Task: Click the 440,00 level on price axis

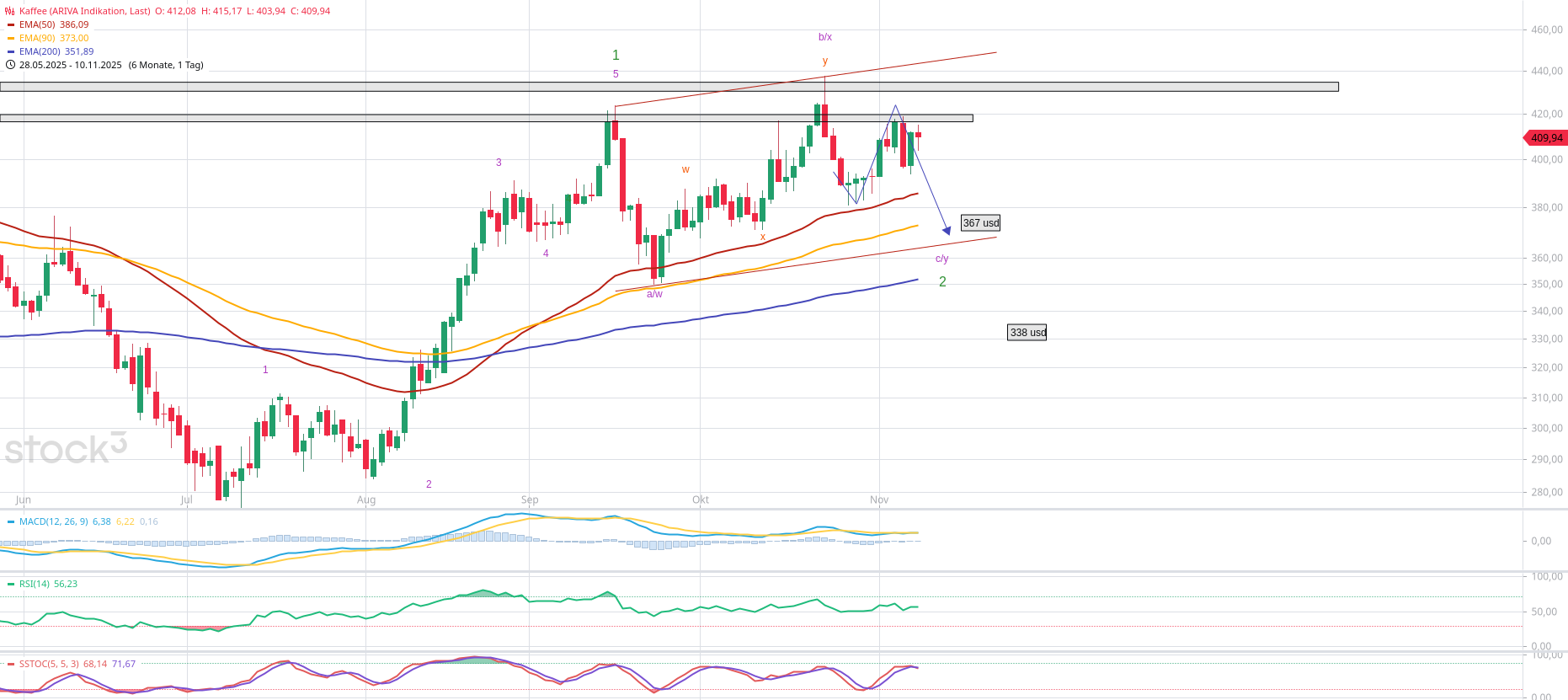Action: coord(1546,72)
